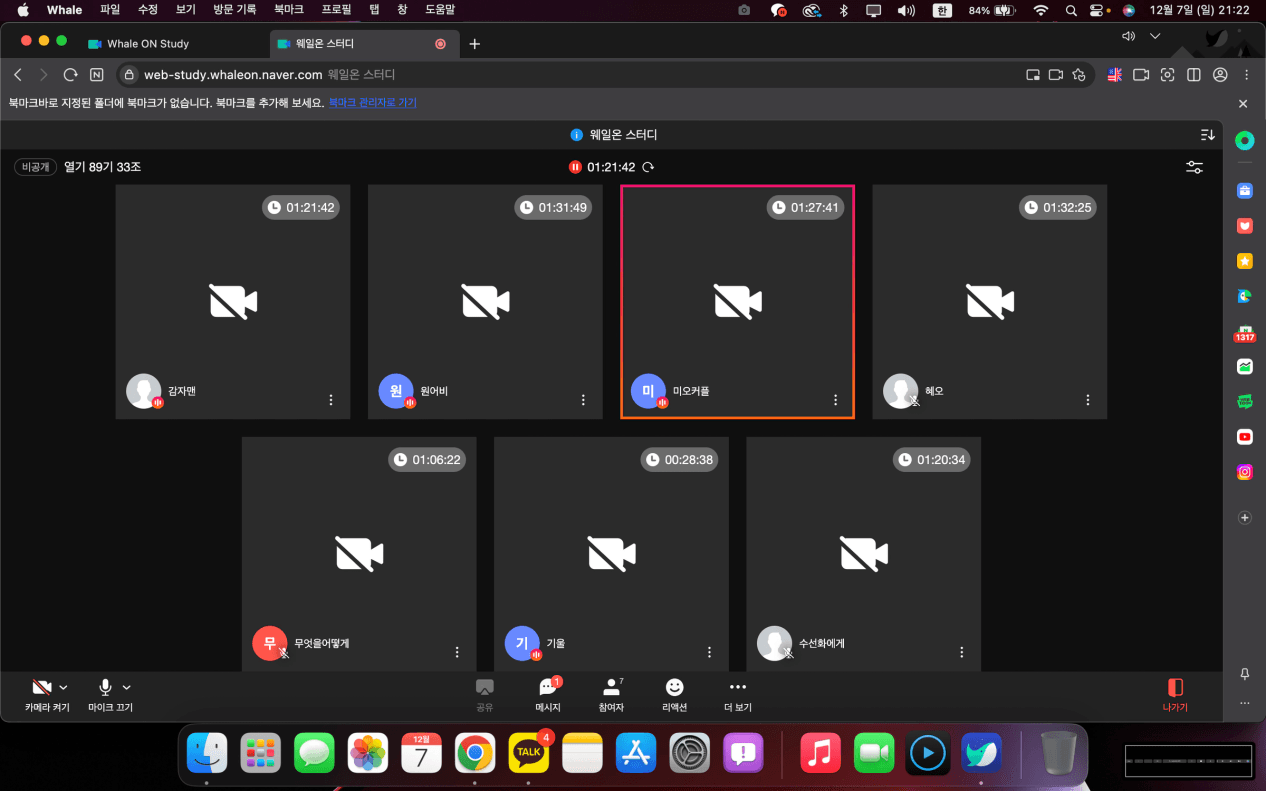Switch to the Whale ON Study tab
The width and height of the screenshot is (1266, 791).
click(x=147, y=44)
